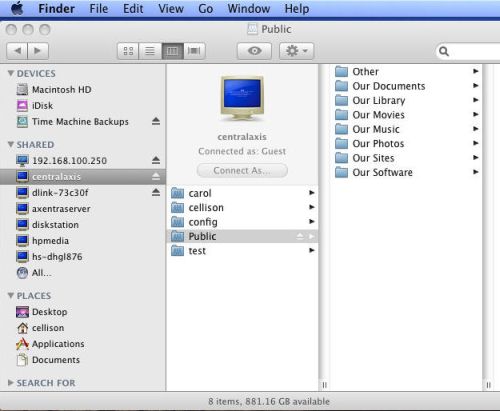The height and width of the screenshot is (411, 500).
Task: Open the Apple menu
Action: [x=17, y=8]
